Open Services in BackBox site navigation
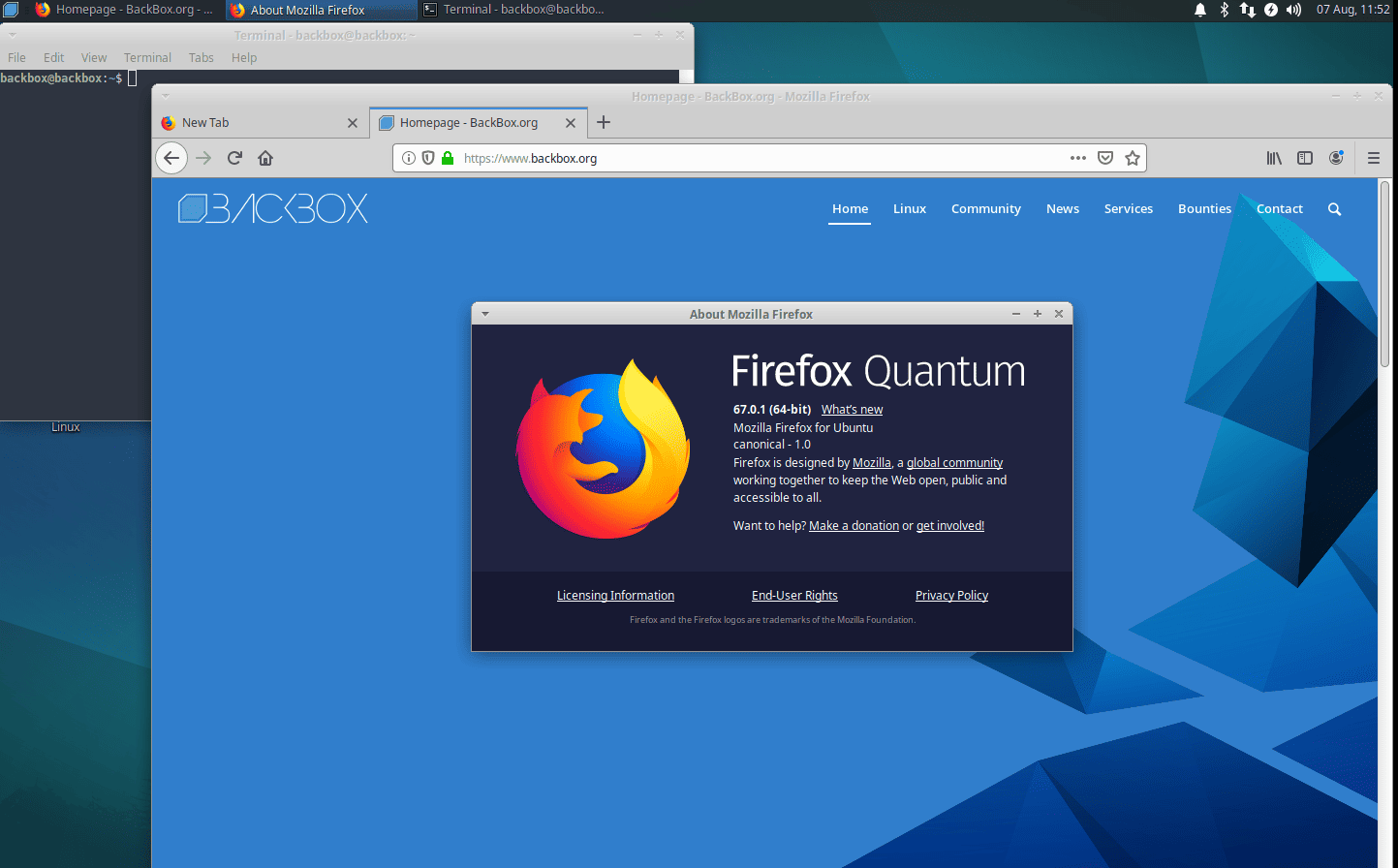The image size is (1398, 868). pos(1129,209)
